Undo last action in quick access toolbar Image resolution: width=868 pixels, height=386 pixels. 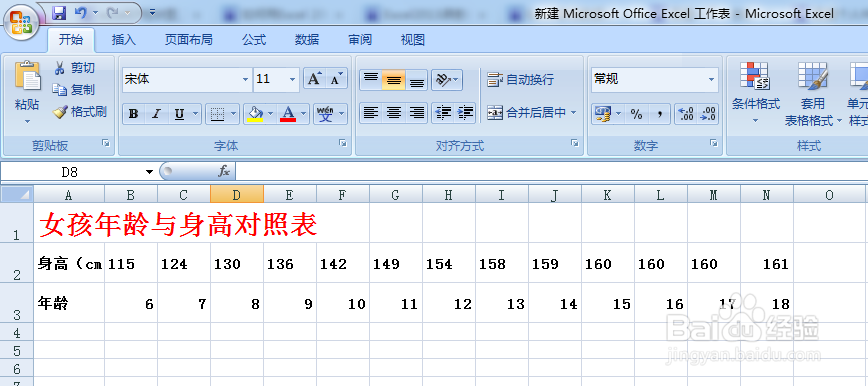coord(81,12)
